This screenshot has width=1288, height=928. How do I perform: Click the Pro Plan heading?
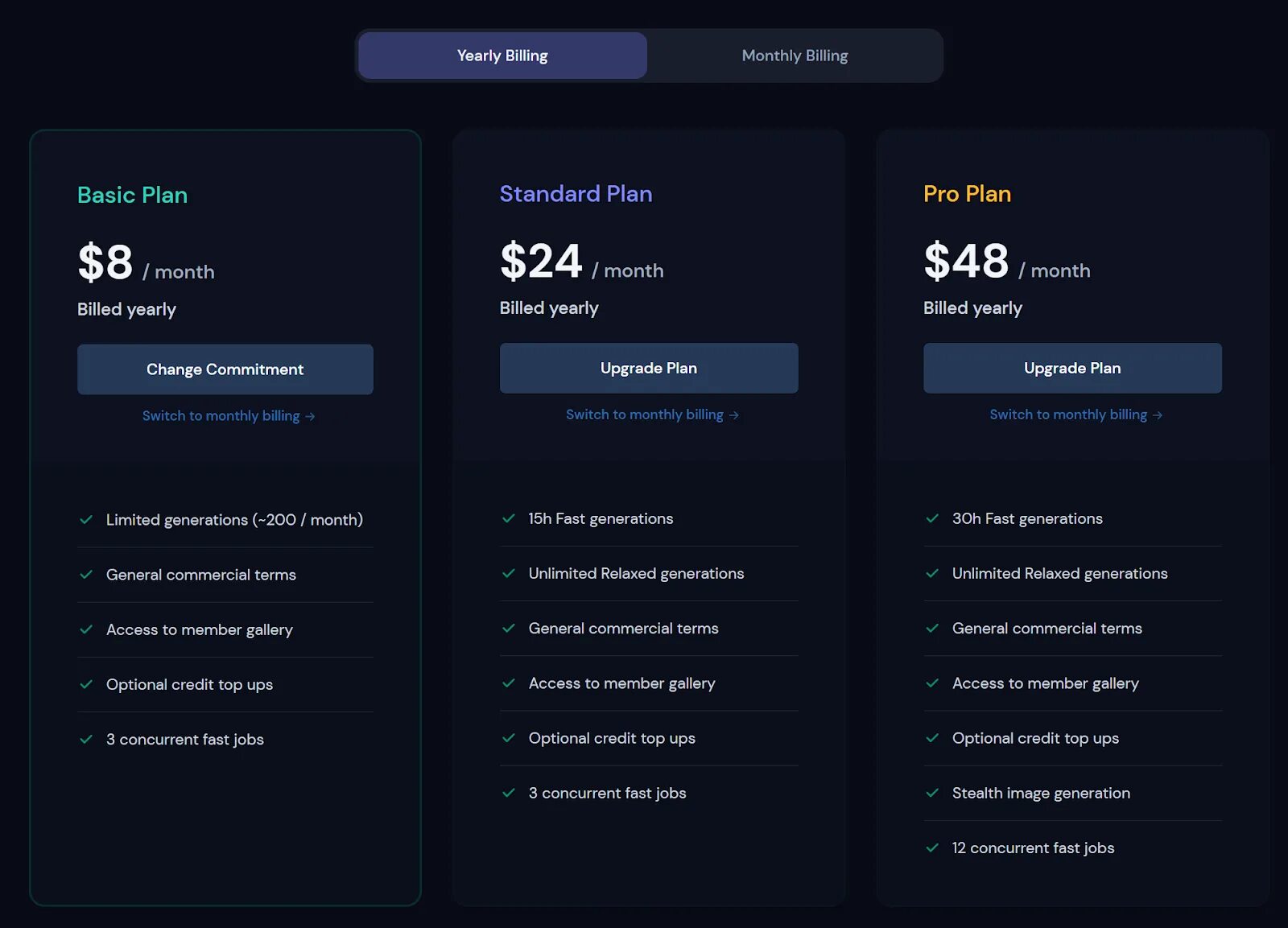click(x=967, y=194)
